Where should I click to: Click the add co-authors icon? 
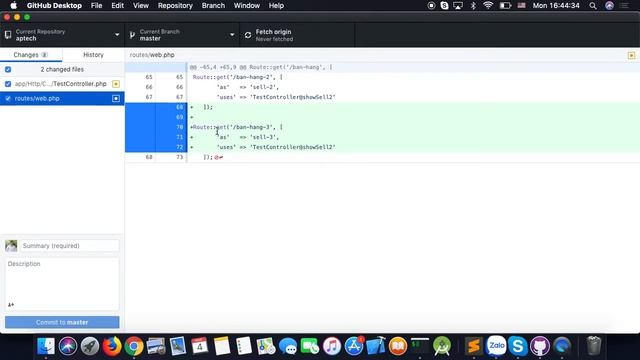click(x=11, y=304)
